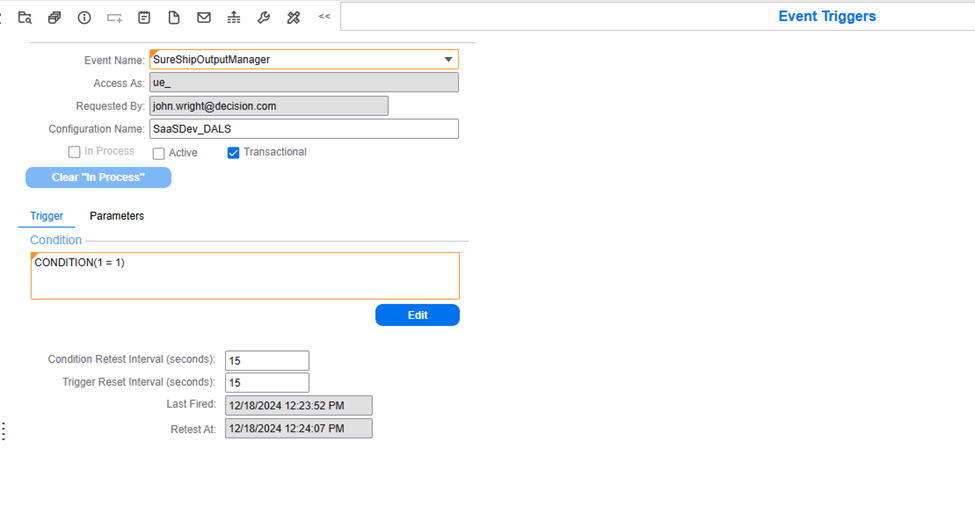Select the Trigger tab
The image size is (975, 528).
pos(46,216)
